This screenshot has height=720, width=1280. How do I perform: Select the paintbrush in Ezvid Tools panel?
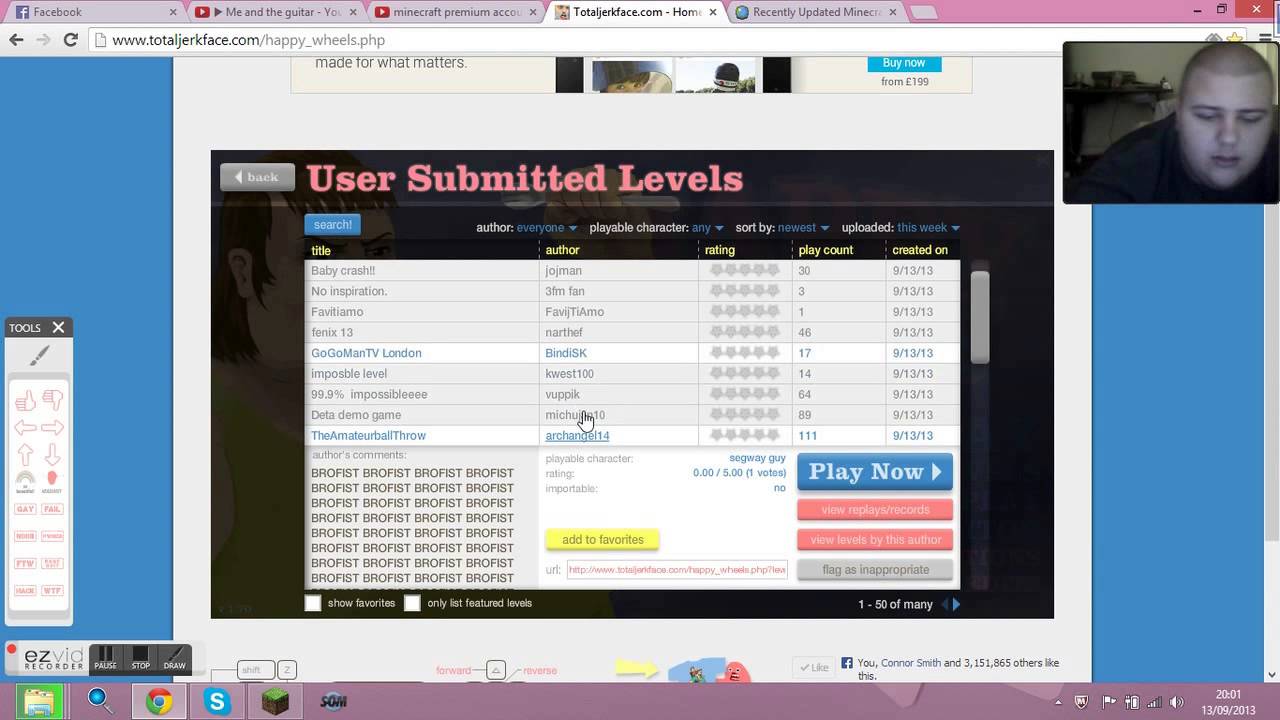coord(38,355)
